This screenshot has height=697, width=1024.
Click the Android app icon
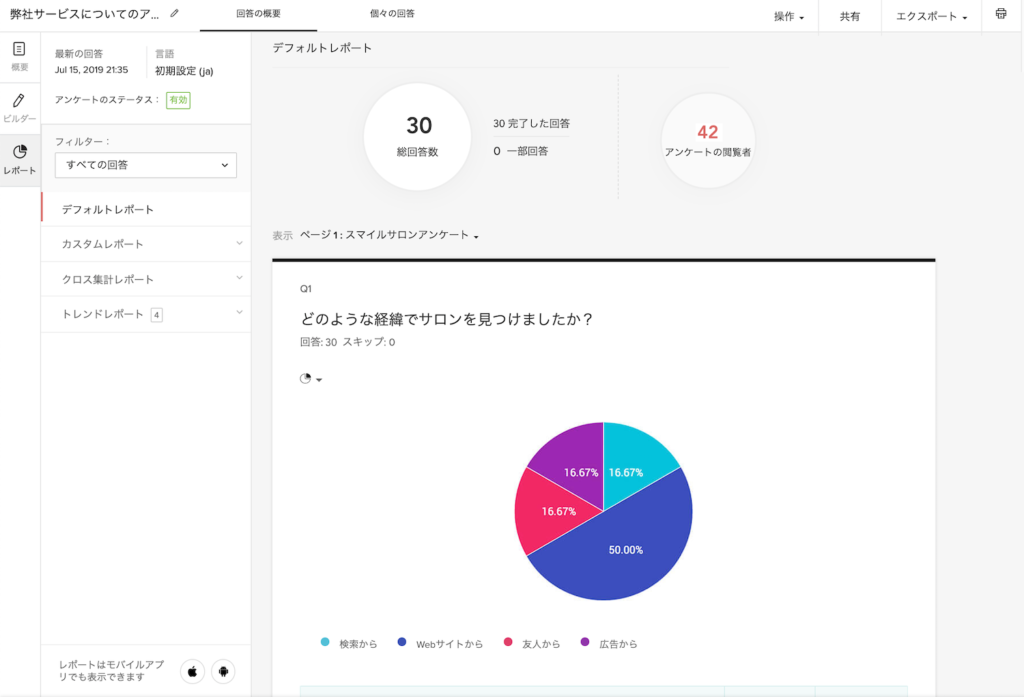pyautogui.click(x=223, y=672)
